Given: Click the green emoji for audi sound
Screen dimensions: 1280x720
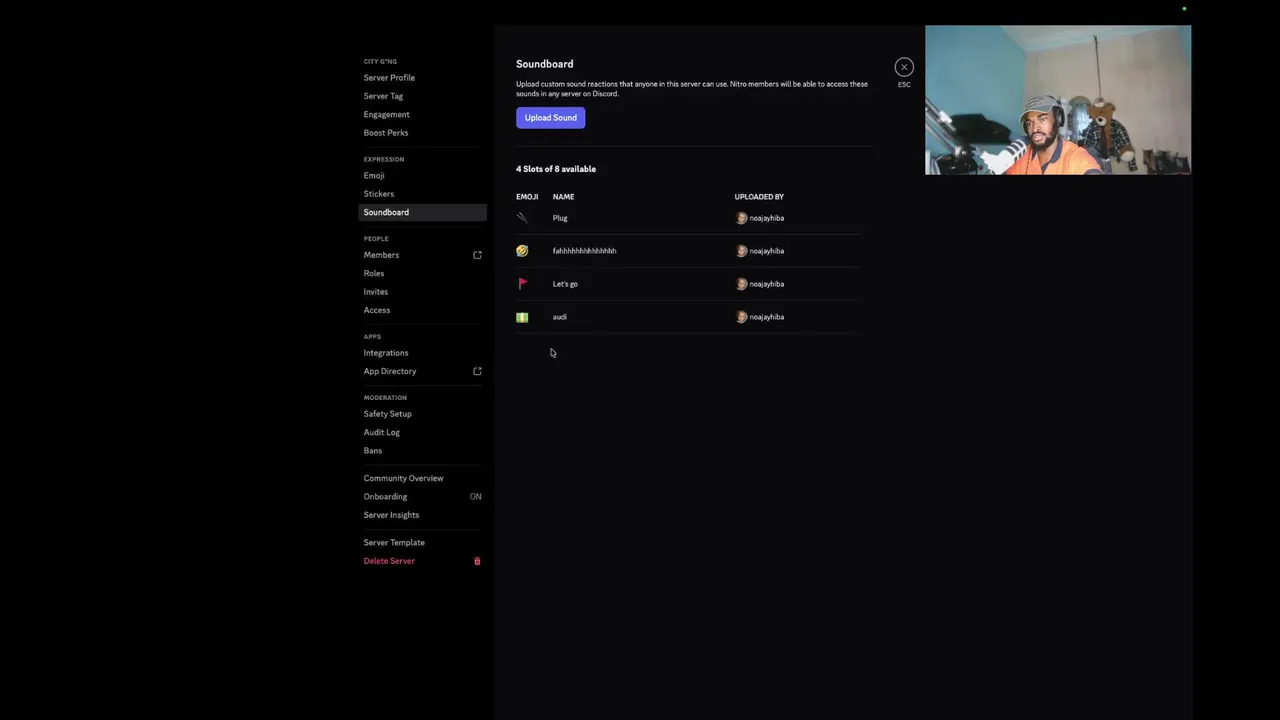Looking at the screenshot, I should click(x=522, y=317).
